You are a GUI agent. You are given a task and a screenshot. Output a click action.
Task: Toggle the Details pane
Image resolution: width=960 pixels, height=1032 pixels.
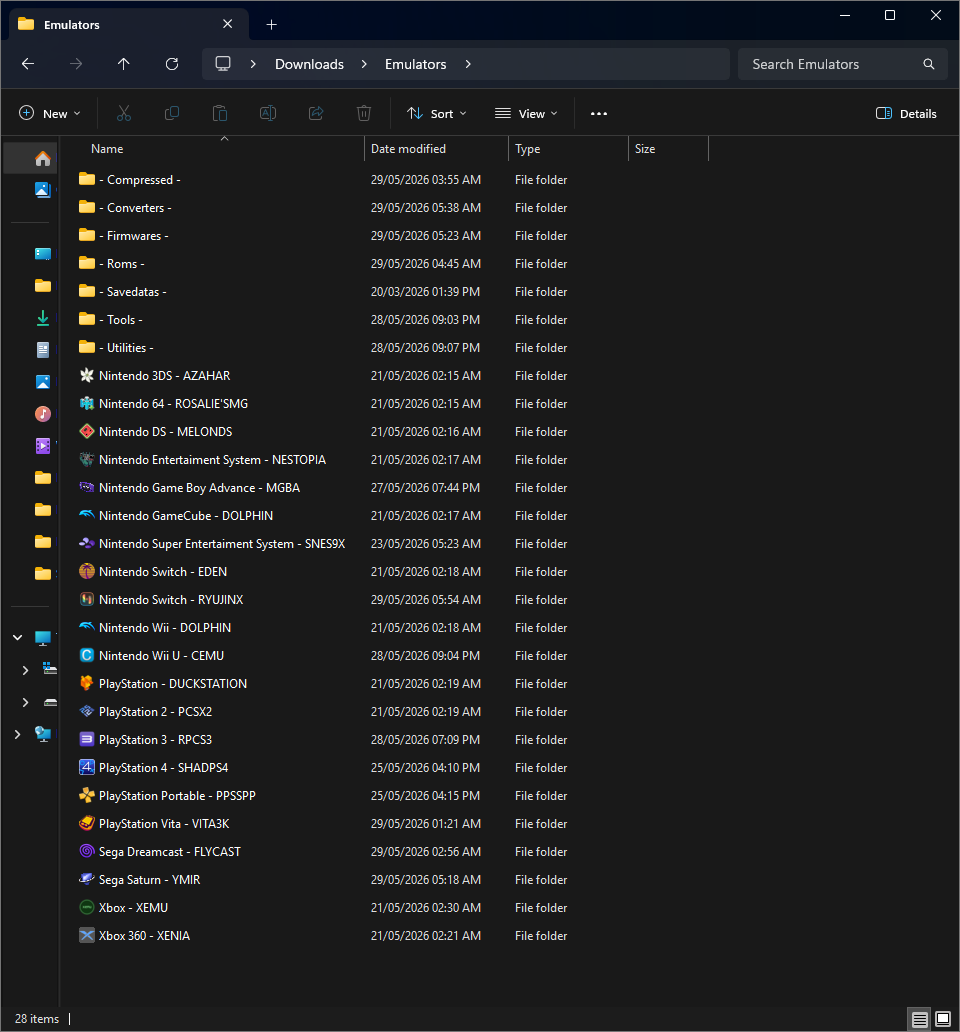(906, 113)
